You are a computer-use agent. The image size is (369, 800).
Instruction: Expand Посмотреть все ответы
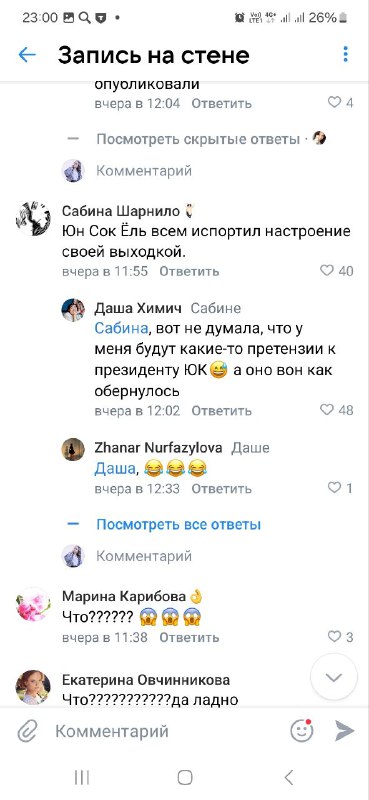click(x=179, y=524)
